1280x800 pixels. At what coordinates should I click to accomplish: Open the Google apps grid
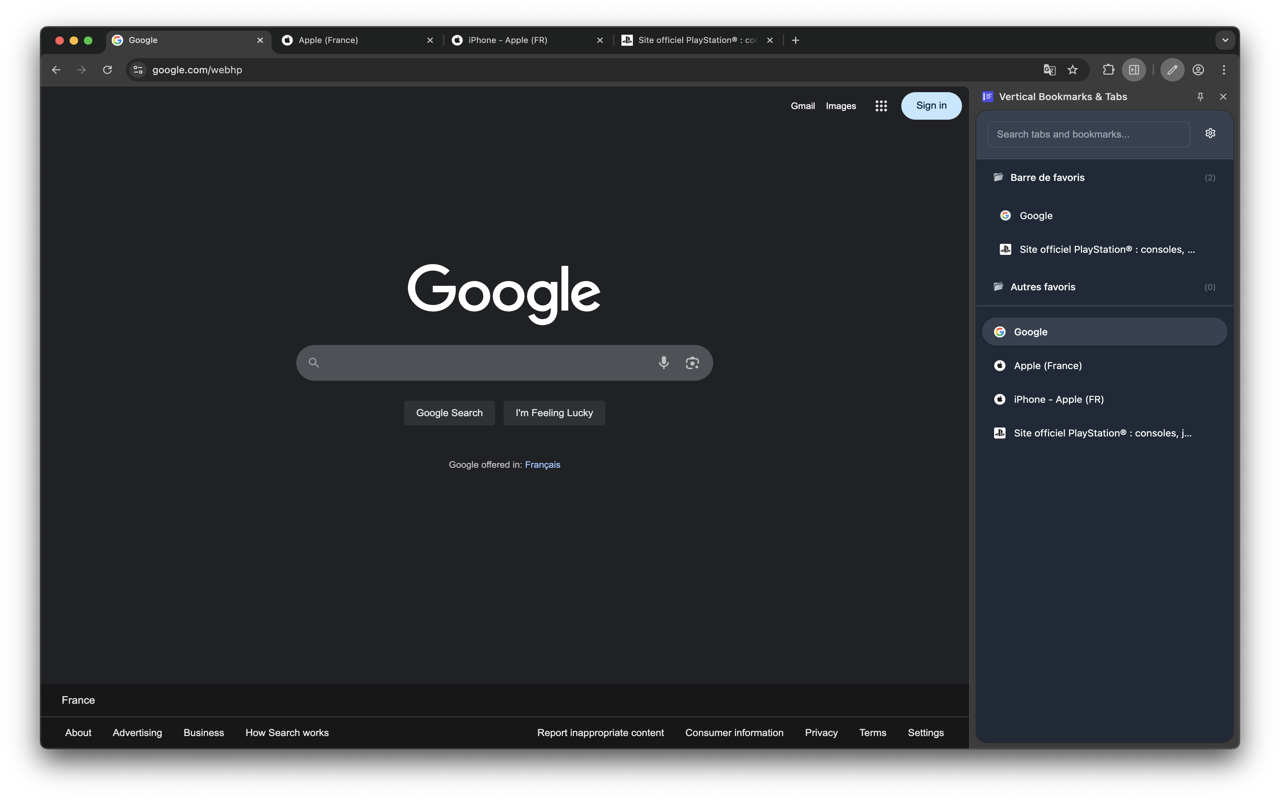click(x=881, y=106)
